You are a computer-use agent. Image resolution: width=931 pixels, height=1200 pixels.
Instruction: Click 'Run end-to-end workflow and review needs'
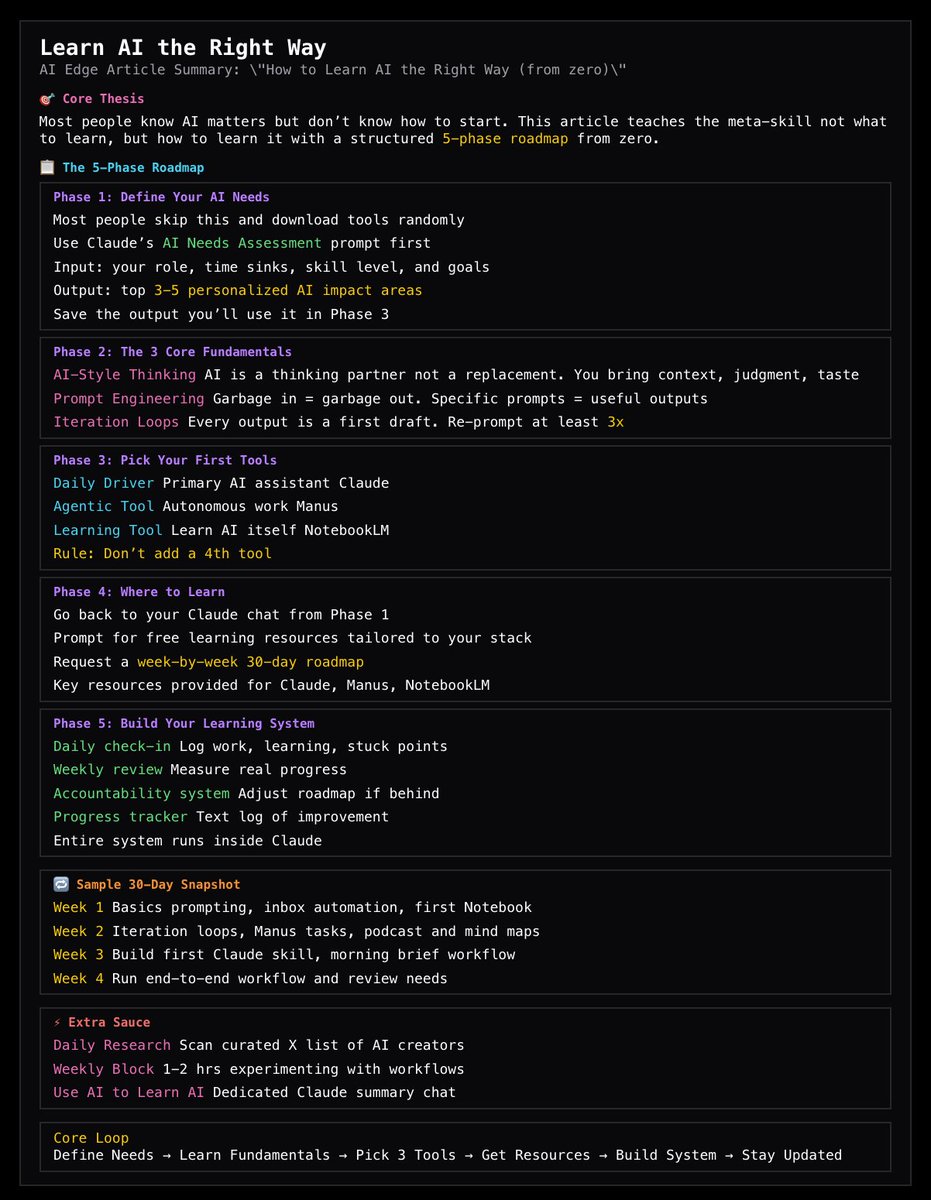point(280,978)
